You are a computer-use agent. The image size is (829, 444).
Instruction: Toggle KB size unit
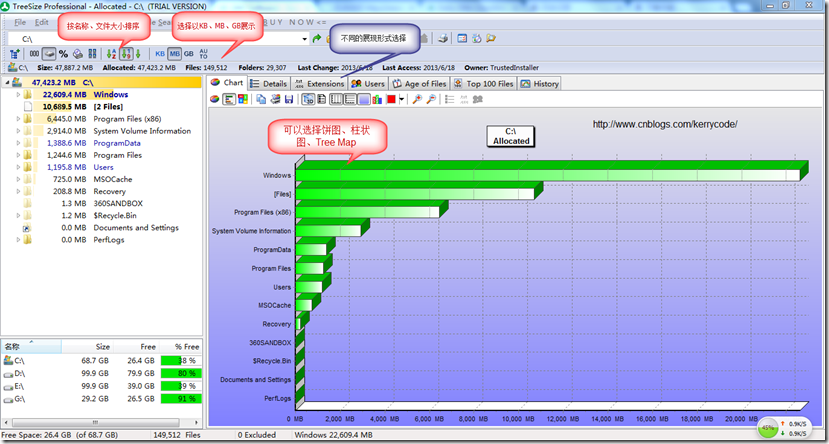[160, 53]
